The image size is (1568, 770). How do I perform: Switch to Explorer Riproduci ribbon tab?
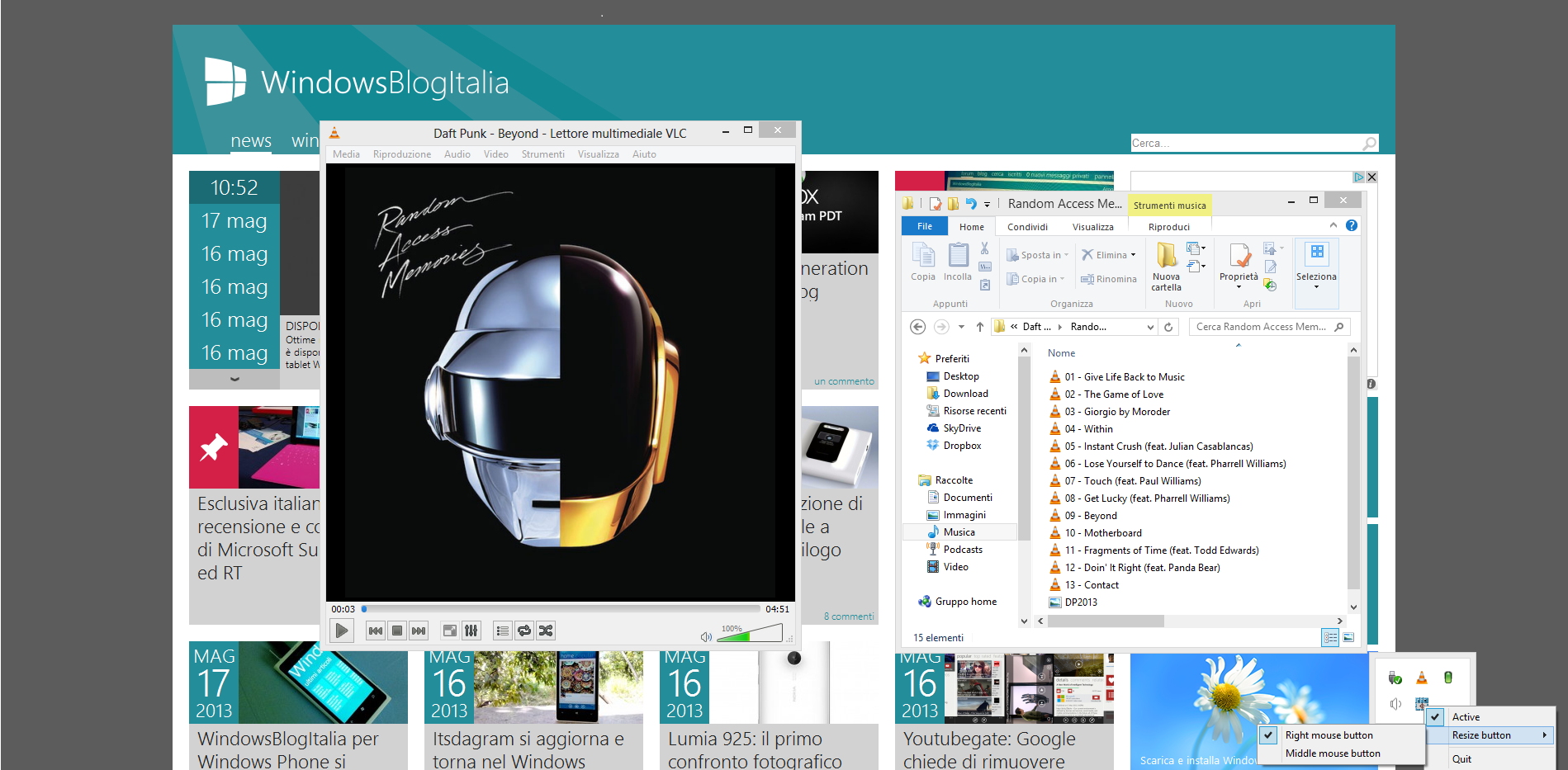(1169, 227)
